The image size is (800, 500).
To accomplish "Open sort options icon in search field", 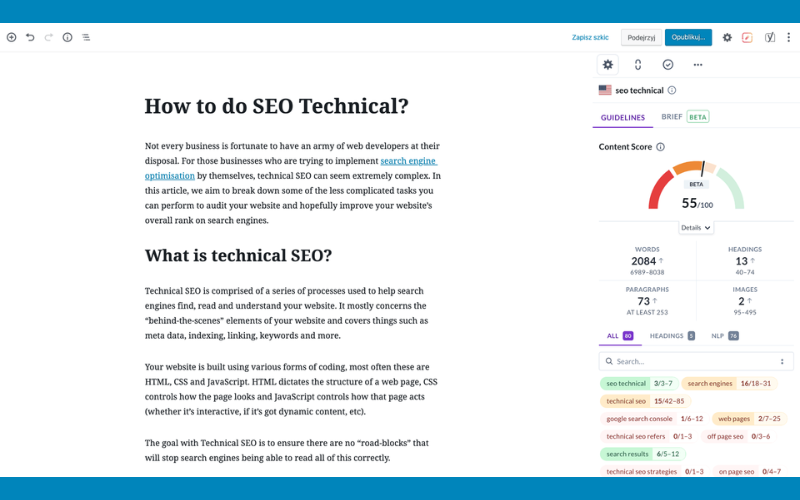I will pos(782,361).
